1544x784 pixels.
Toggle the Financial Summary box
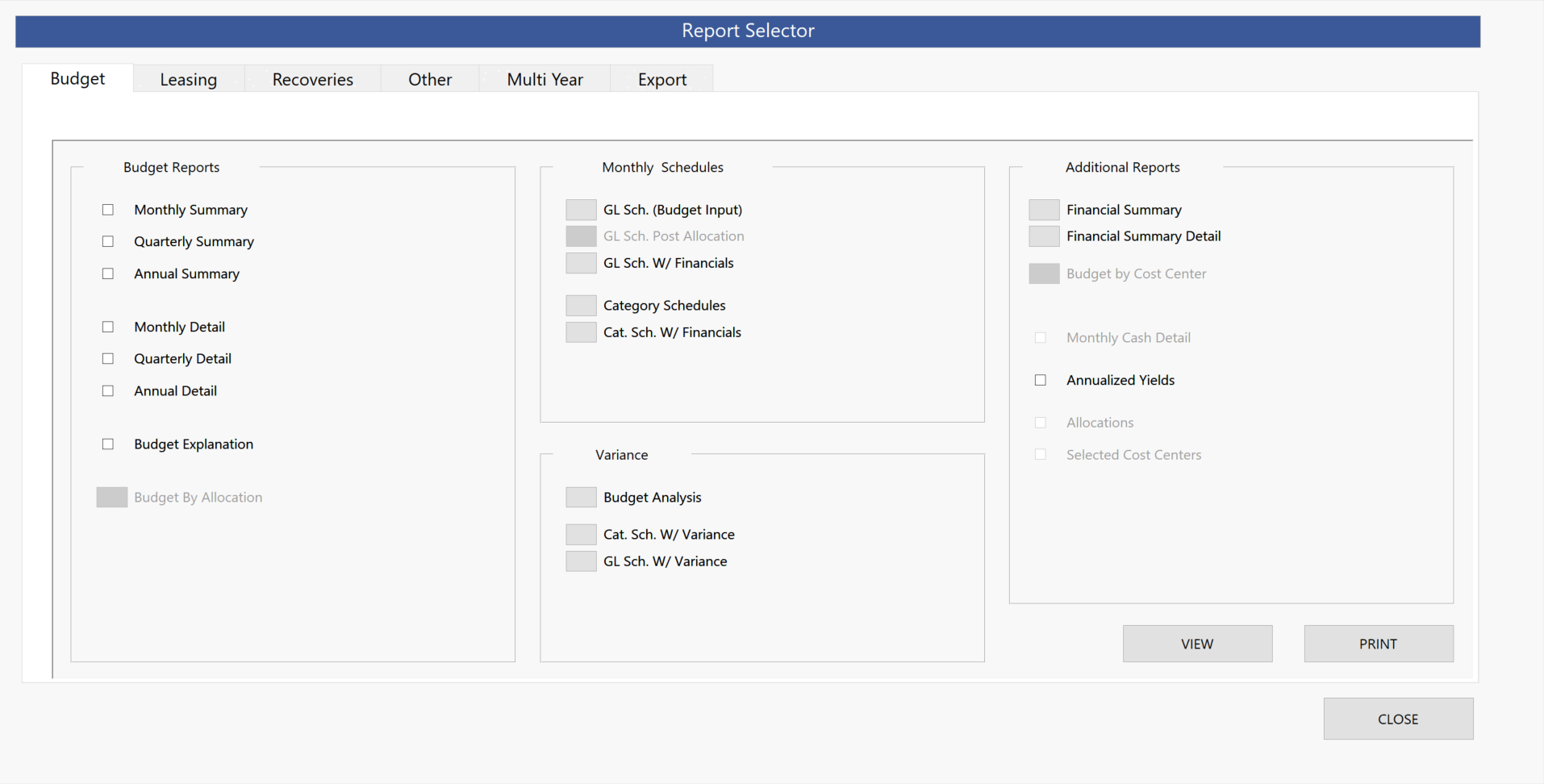1044,210
